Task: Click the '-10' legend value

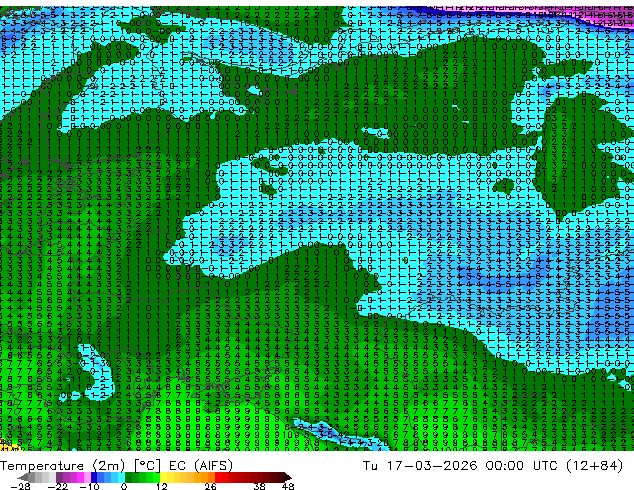Action: tap(89, 486)
